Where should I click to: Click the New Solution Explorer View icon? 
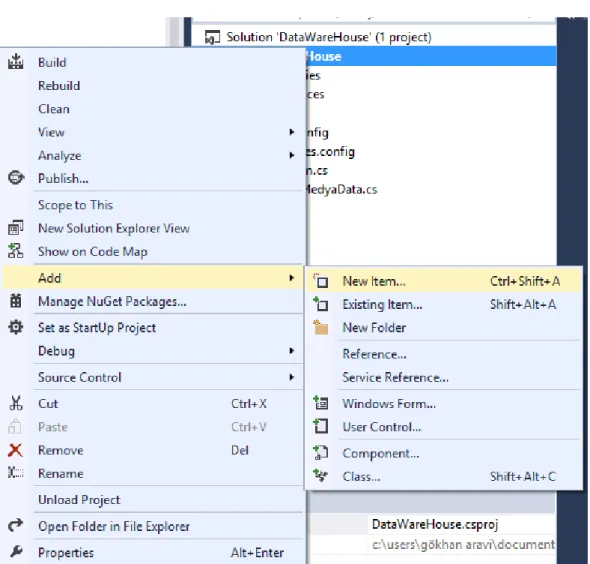pos(15,228)
